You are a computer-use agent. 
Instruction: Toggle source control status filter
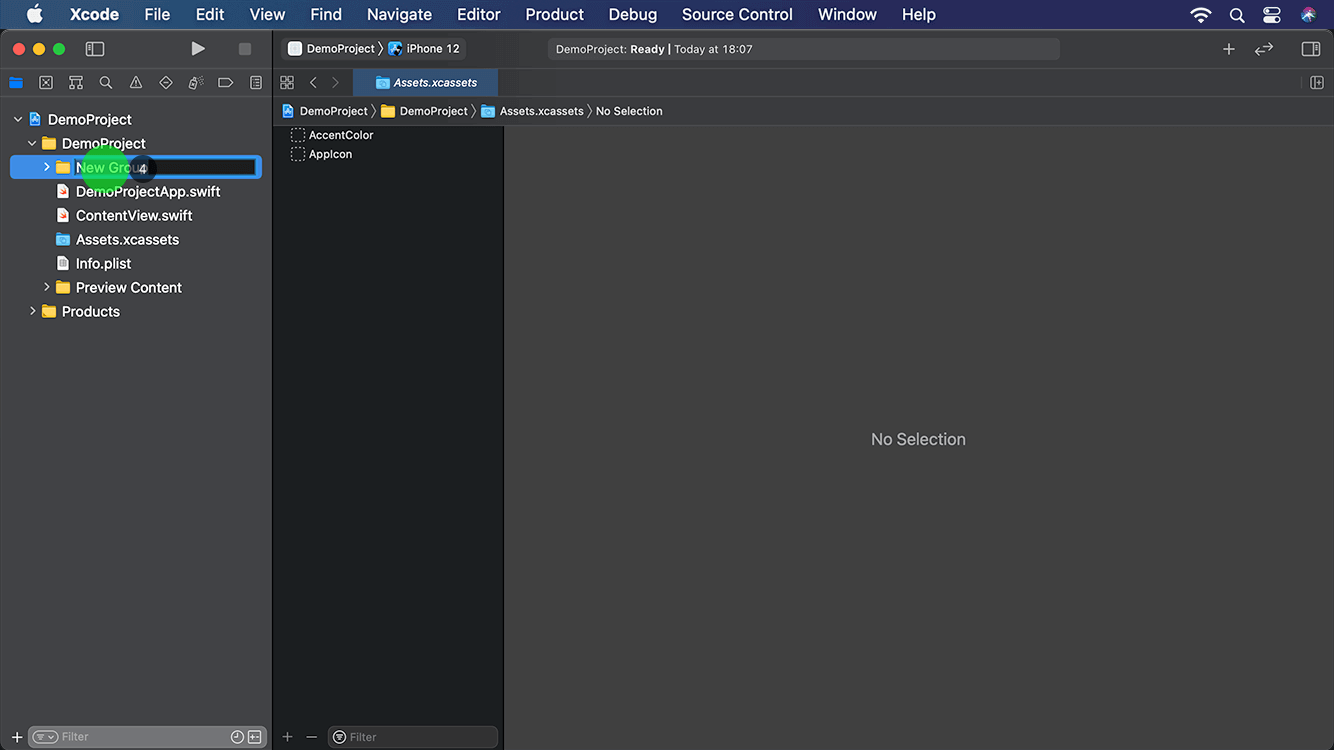pos(255,737)
